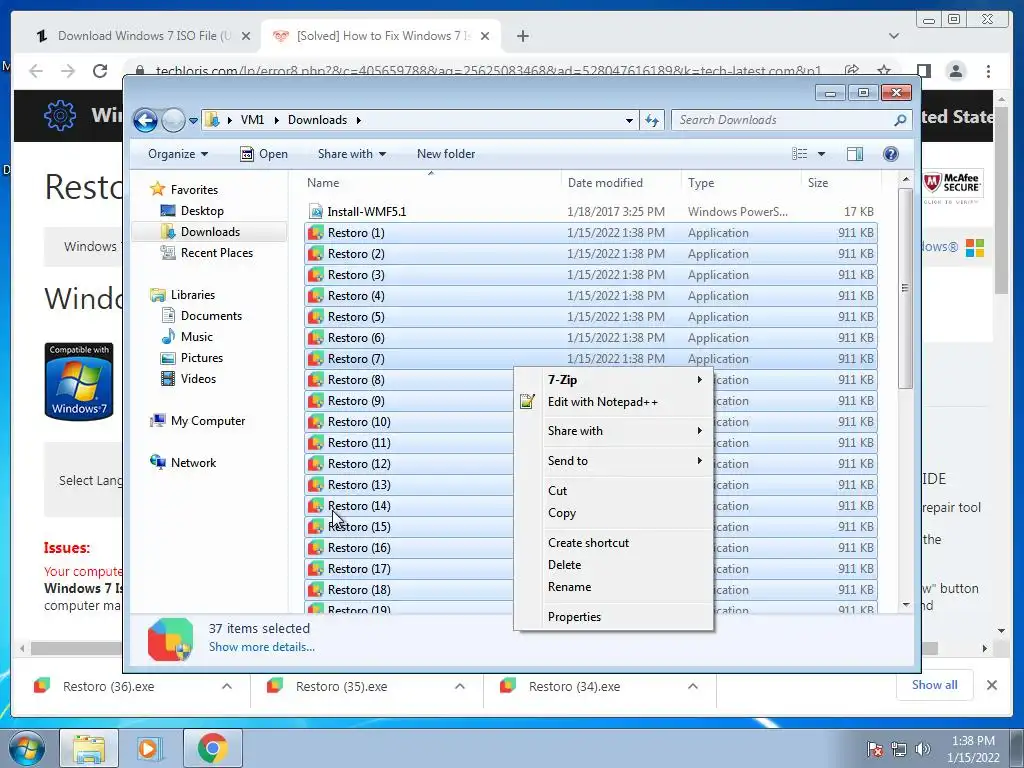
Task: Select Libraries in navigation pane
Action: tap(192, 295)
